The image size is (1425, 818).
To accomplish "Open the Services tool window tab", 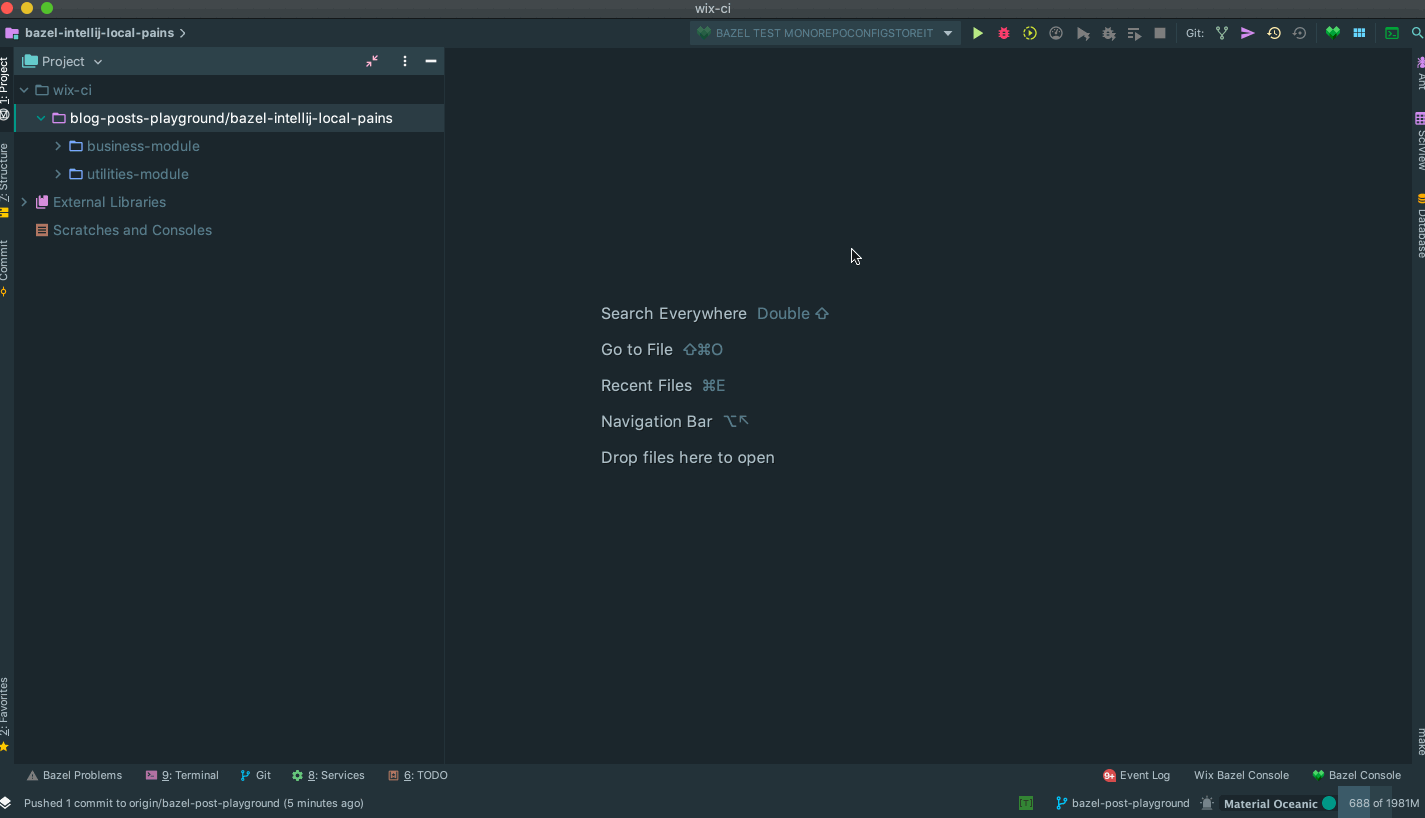I will [328, 775].
